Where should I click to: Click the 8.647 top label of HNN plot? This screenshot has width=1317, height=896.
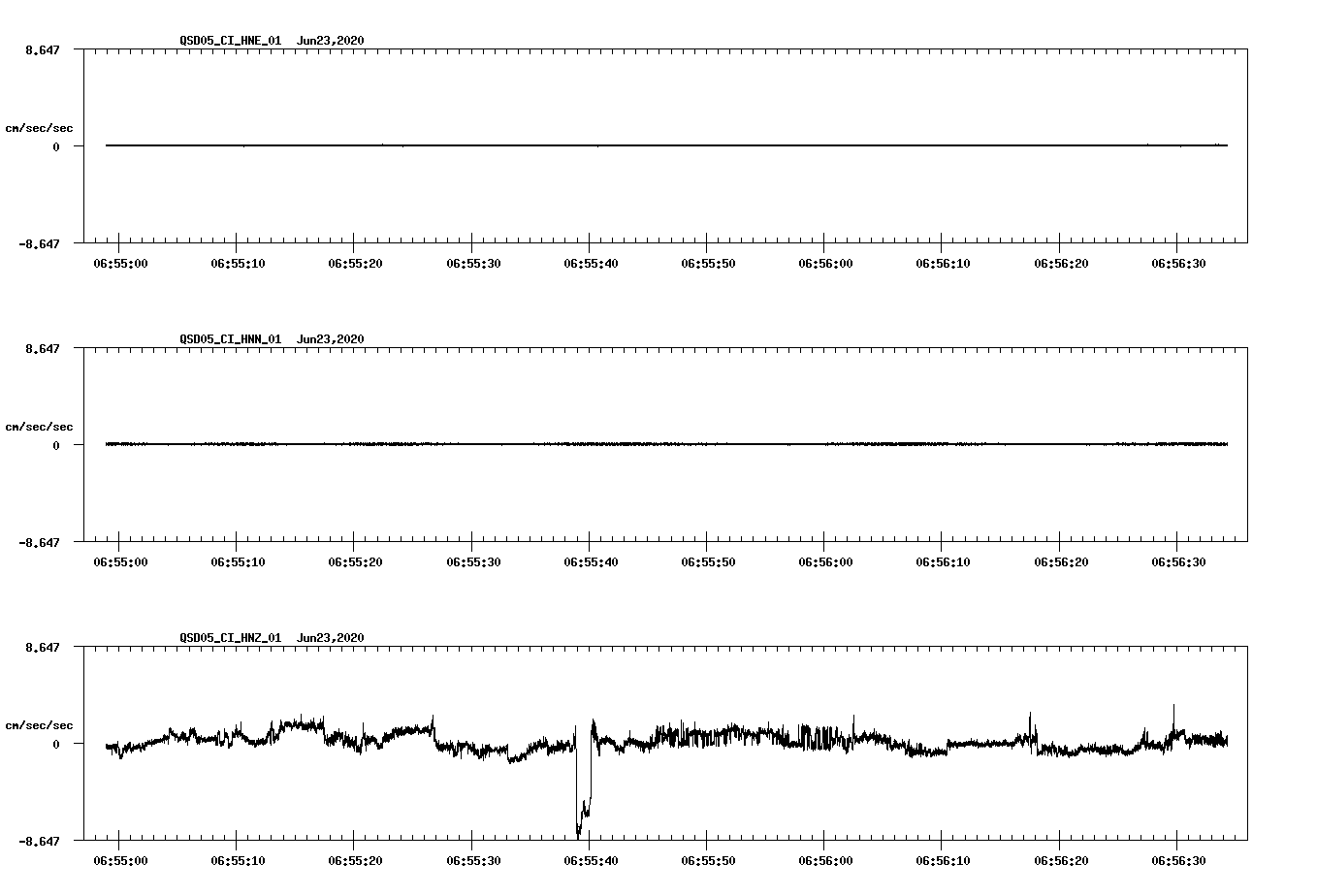[x=42, y=348]
